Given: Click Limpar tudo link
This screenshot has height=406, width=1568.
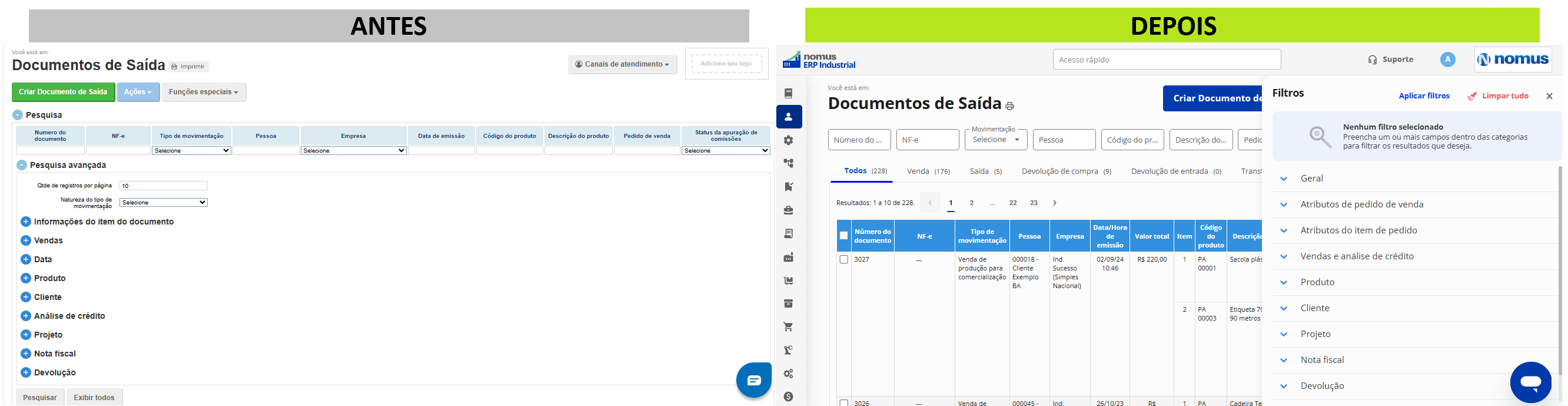Looking at the screenshot, I should pos(1497,95).
